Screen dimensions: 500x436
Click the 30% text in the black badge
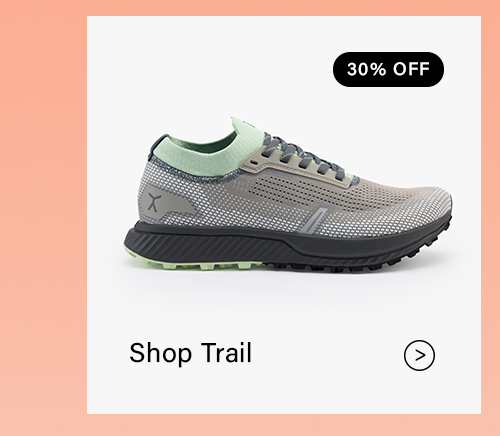click(366, 69)
